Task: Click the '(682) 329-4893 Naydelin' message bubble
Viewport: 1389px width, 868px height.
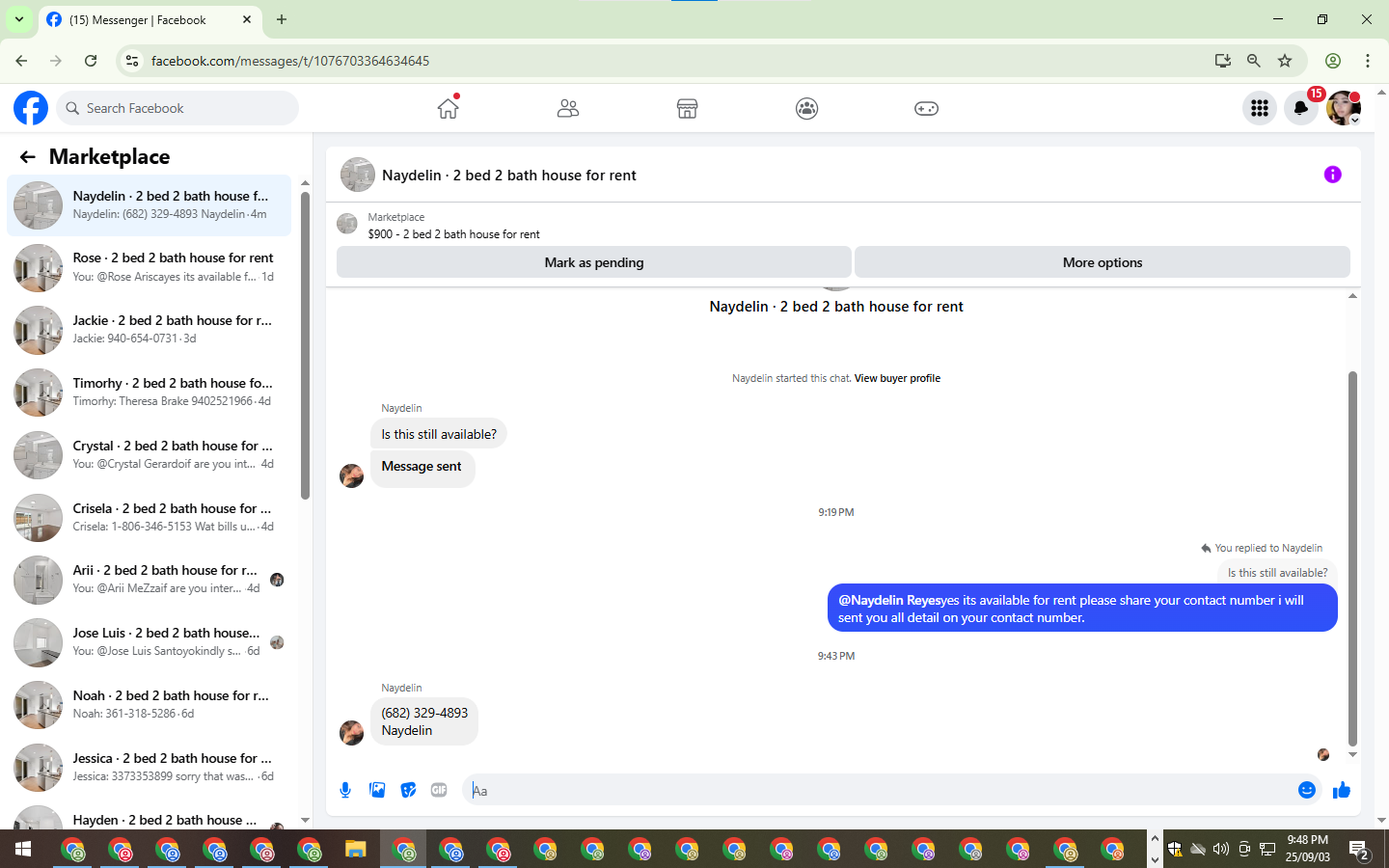Action: [424, 721]
